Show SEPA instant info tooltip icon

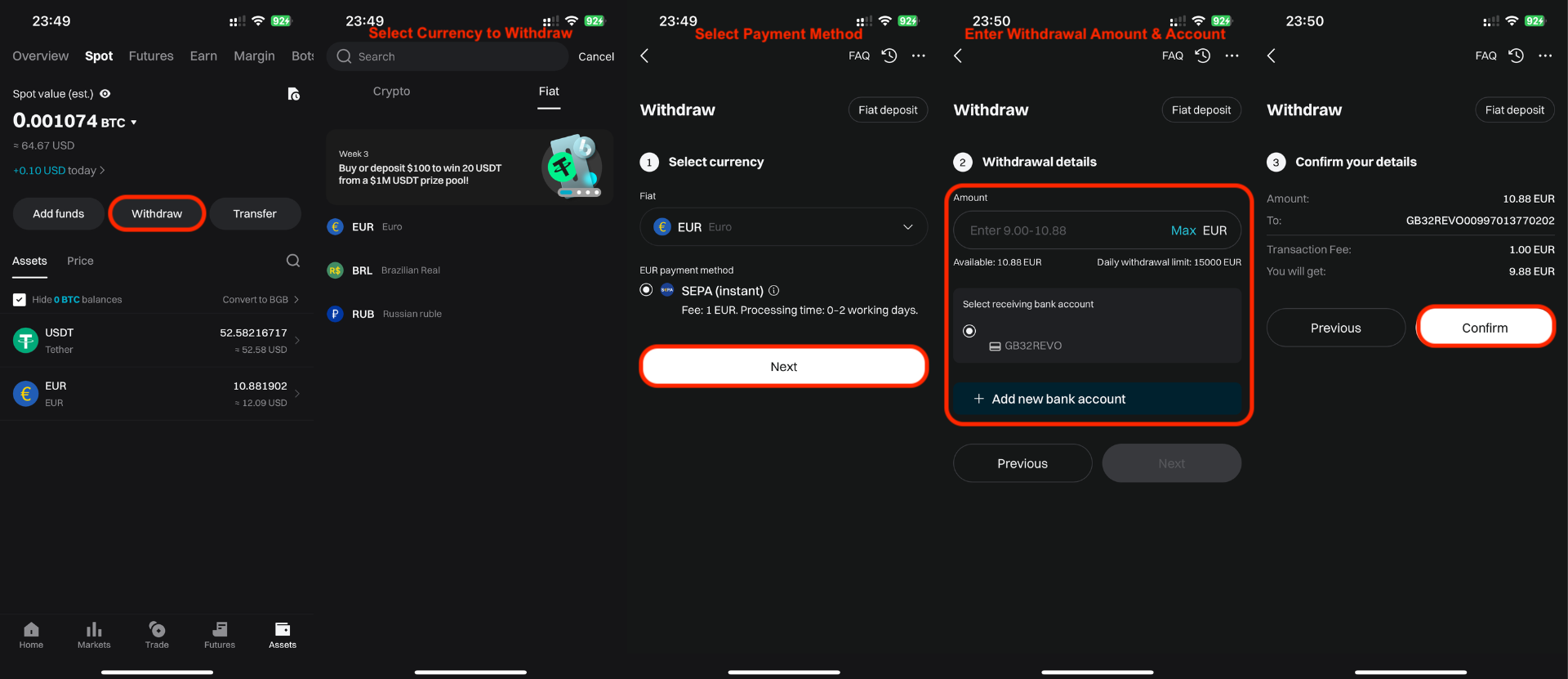coord(774,290)
